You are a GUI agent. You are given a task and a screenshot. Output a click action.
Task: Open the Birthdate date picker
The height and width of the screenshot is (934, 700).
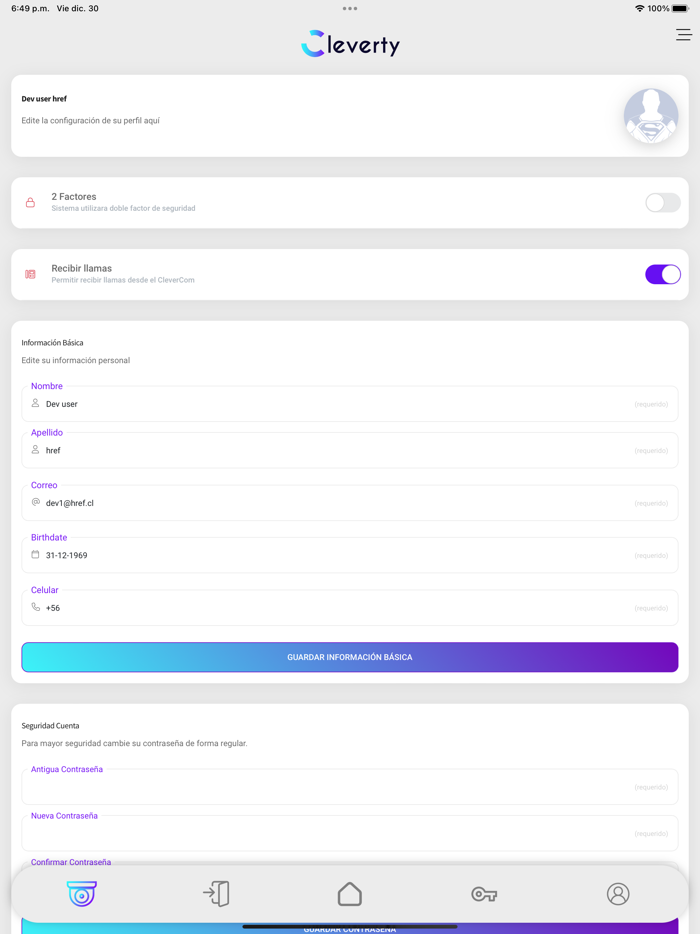(340, 555)
